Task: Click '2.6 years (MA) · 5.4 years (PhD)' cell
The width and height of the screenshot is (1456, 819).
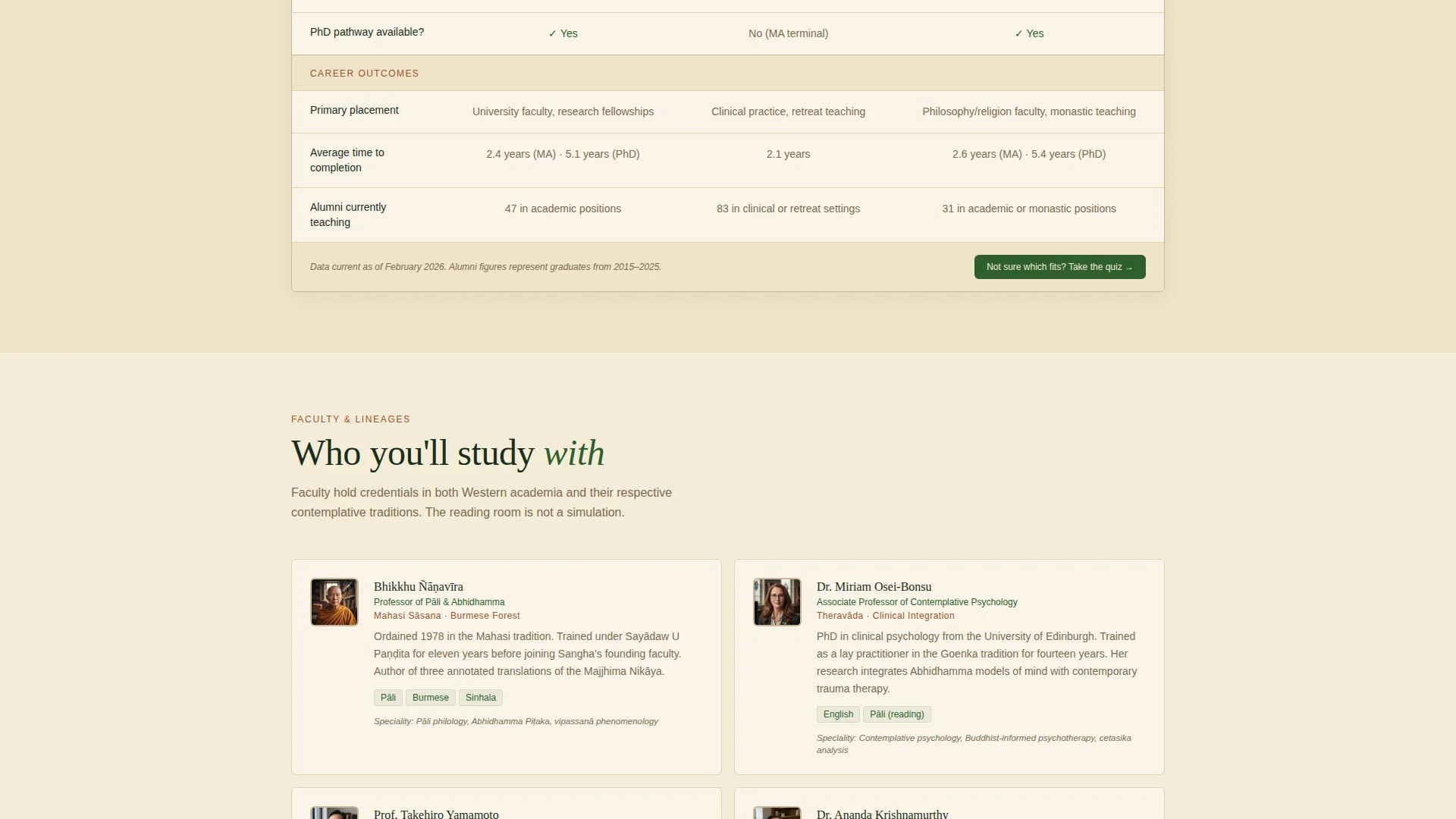Action: [1029, 154]
